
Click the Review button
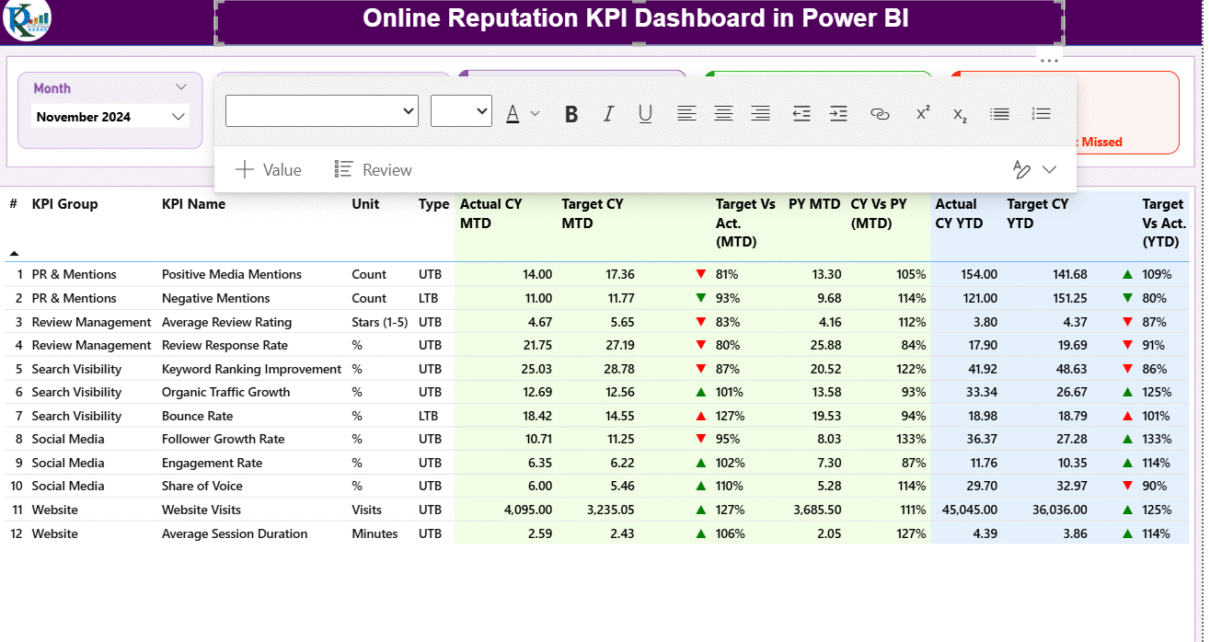pos(373,170)
